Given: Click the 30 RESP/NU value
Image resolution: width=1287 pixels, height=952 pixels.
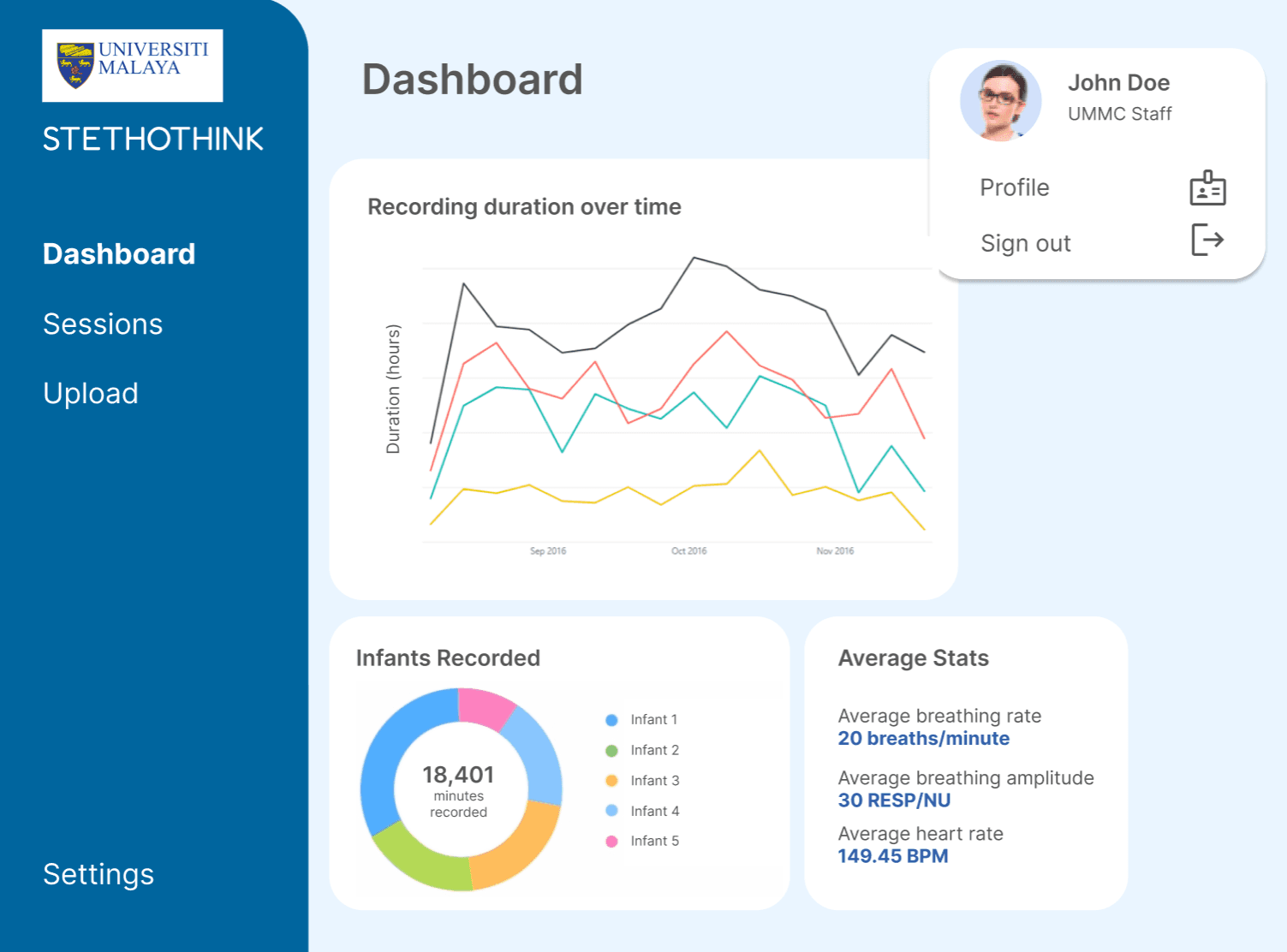Looking at the screenshot, I should [x=894, y=800].
